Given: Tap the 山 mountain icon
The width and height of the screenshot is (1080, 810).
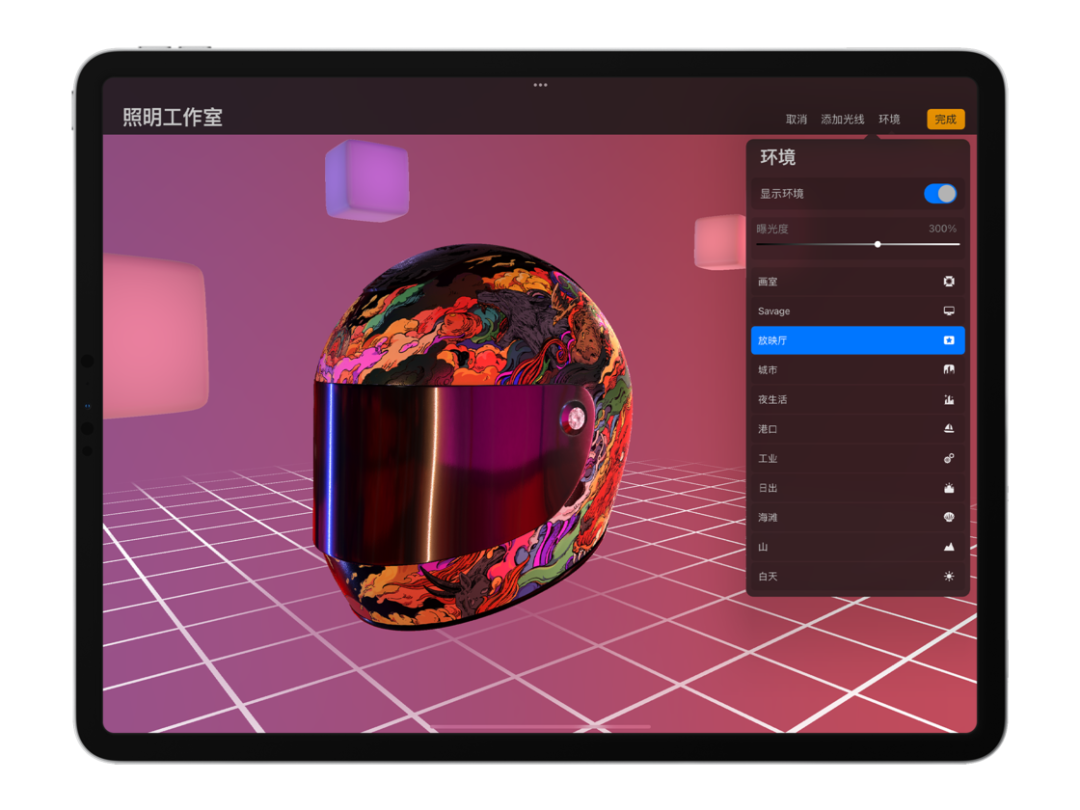Looking at the screenshot, I should coord(948,547).
